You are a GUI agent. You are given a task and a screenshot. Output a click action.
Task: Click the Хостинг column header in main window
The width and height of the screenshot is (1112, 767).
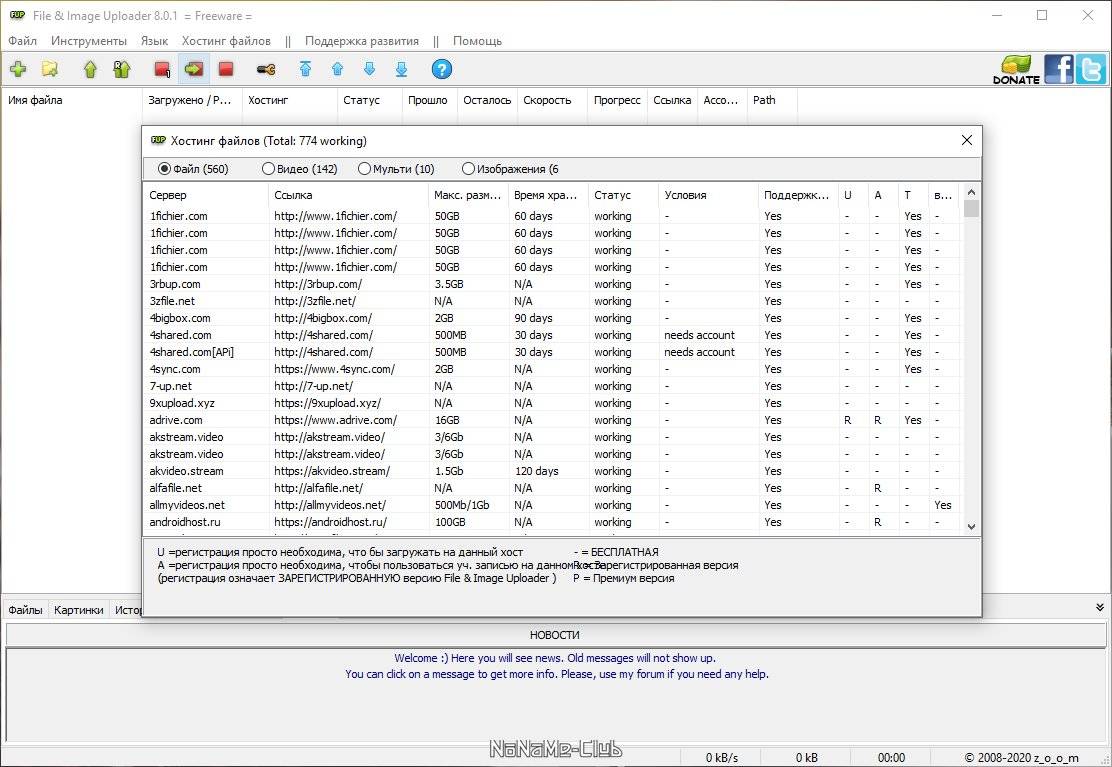pyautogui.click(x=289, y=100)
